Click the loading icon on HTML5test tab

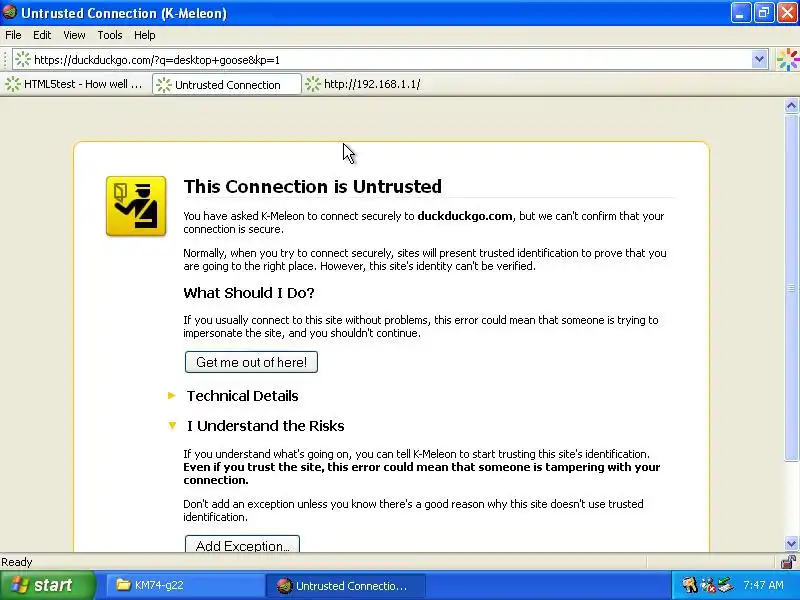13,84
